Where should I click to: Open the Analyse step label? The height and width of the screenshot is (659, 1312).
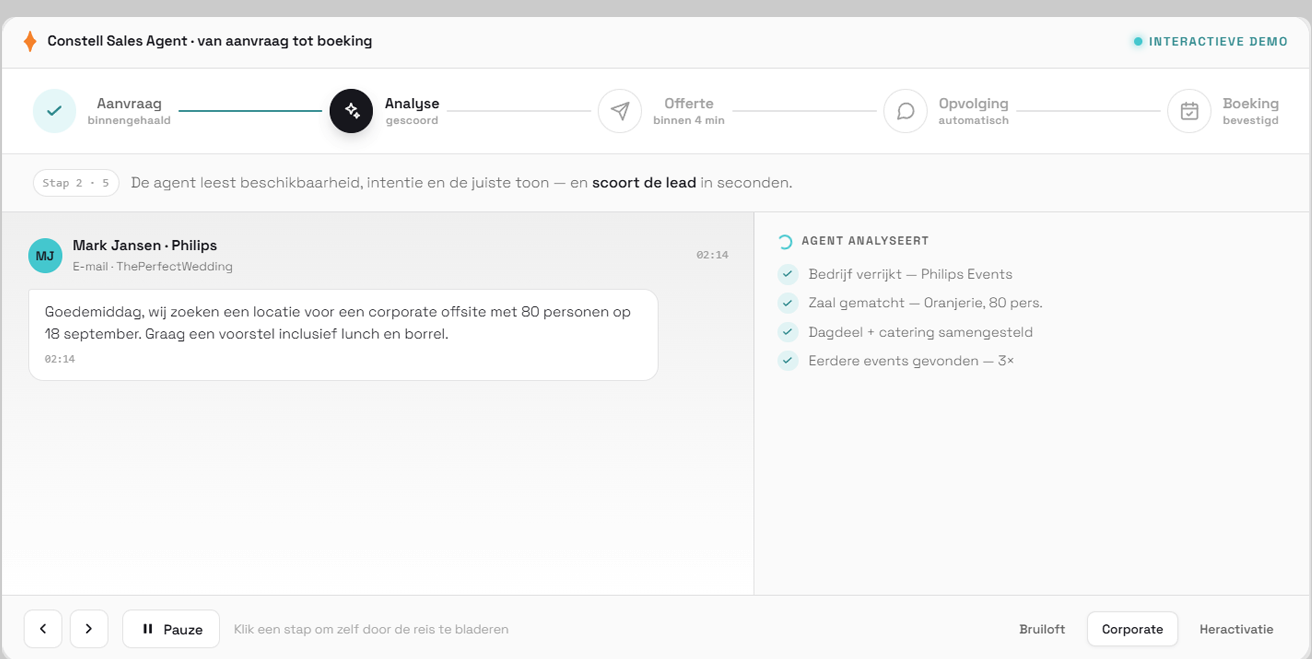coord(412,104)
